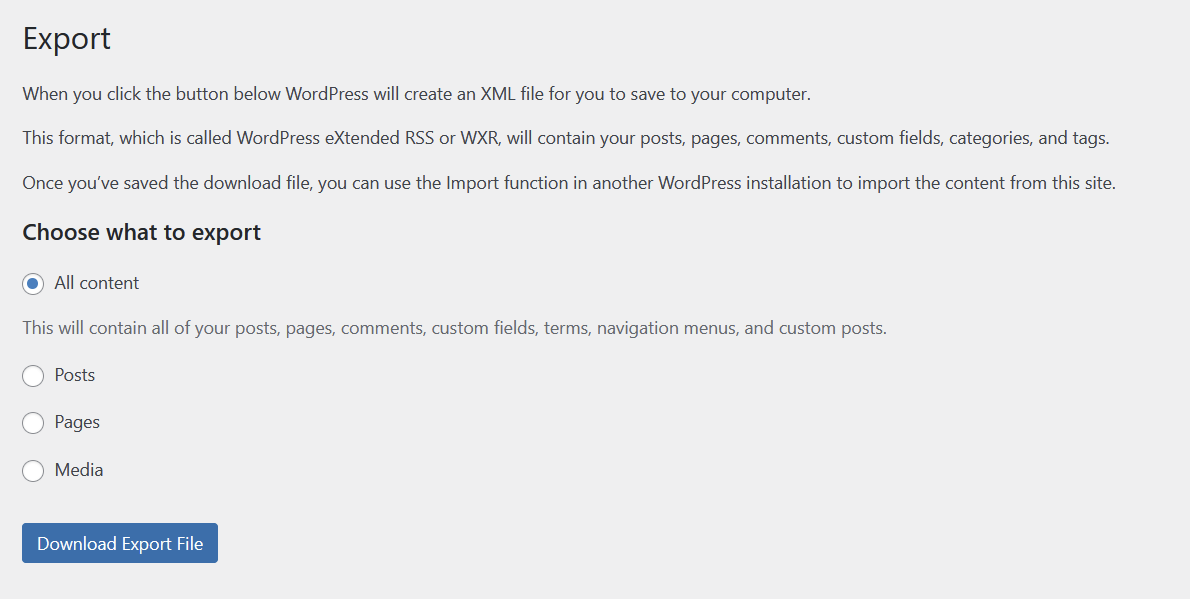Click "custom fields, categories, and tags" text

pos(972,139)
